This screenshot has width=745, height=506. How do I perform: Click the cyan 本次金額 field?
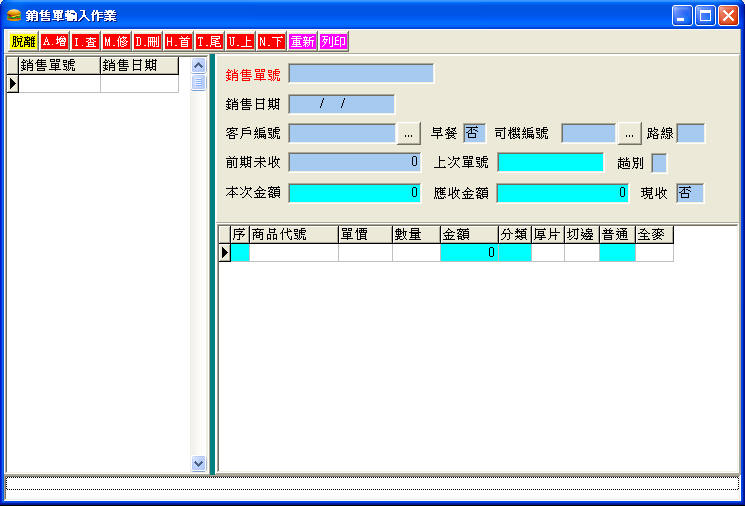354,193
